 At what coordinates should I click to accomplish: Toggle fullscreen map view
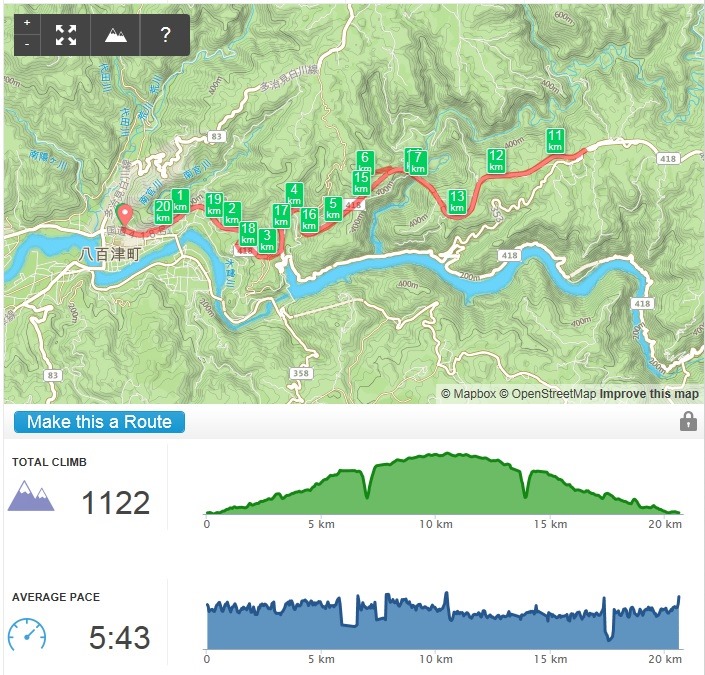coord(66,35)
